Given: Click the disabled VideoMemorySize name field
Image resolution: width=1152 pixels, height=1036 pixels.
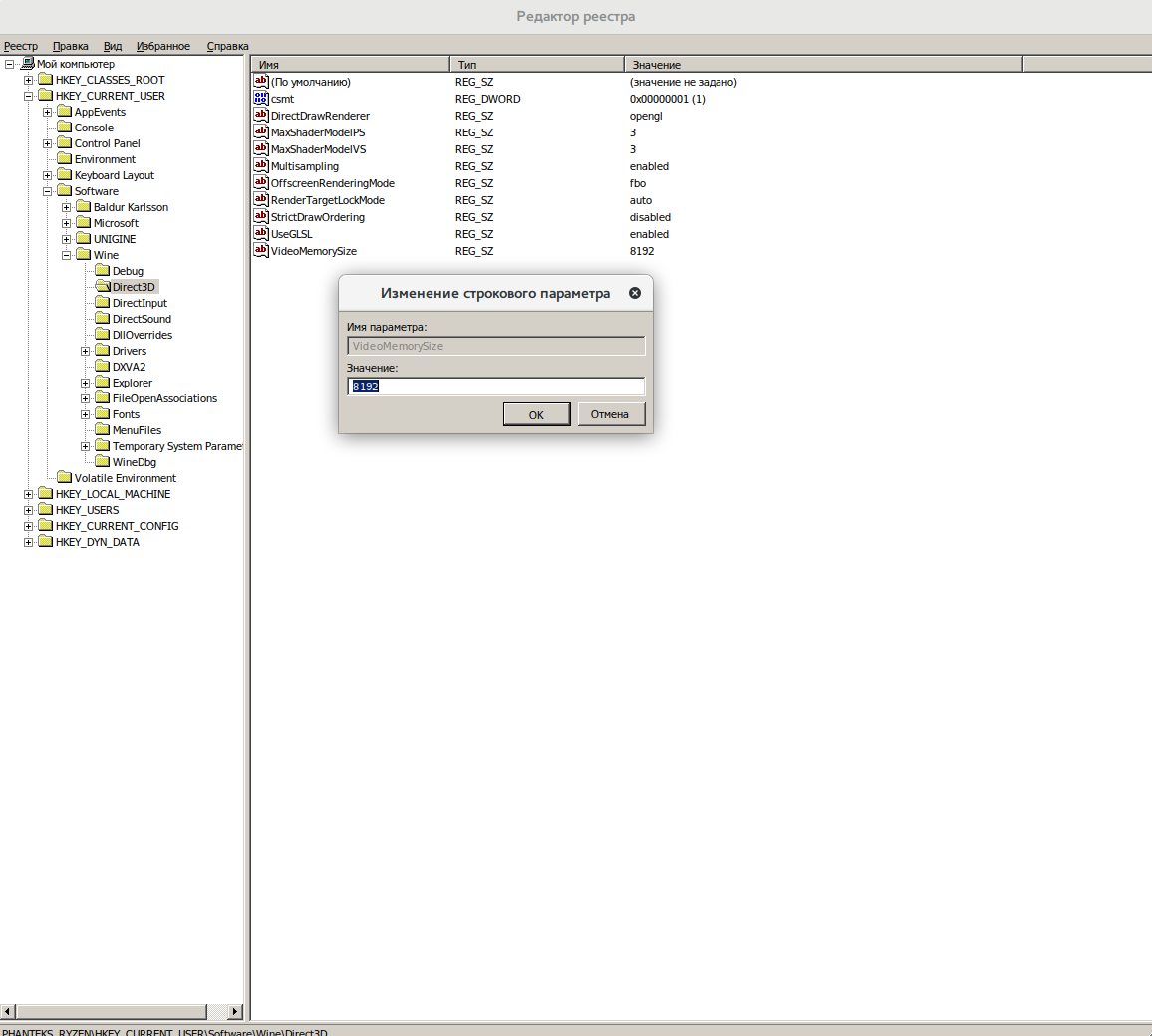Looking at the screenshot, I should click(496, 346).
